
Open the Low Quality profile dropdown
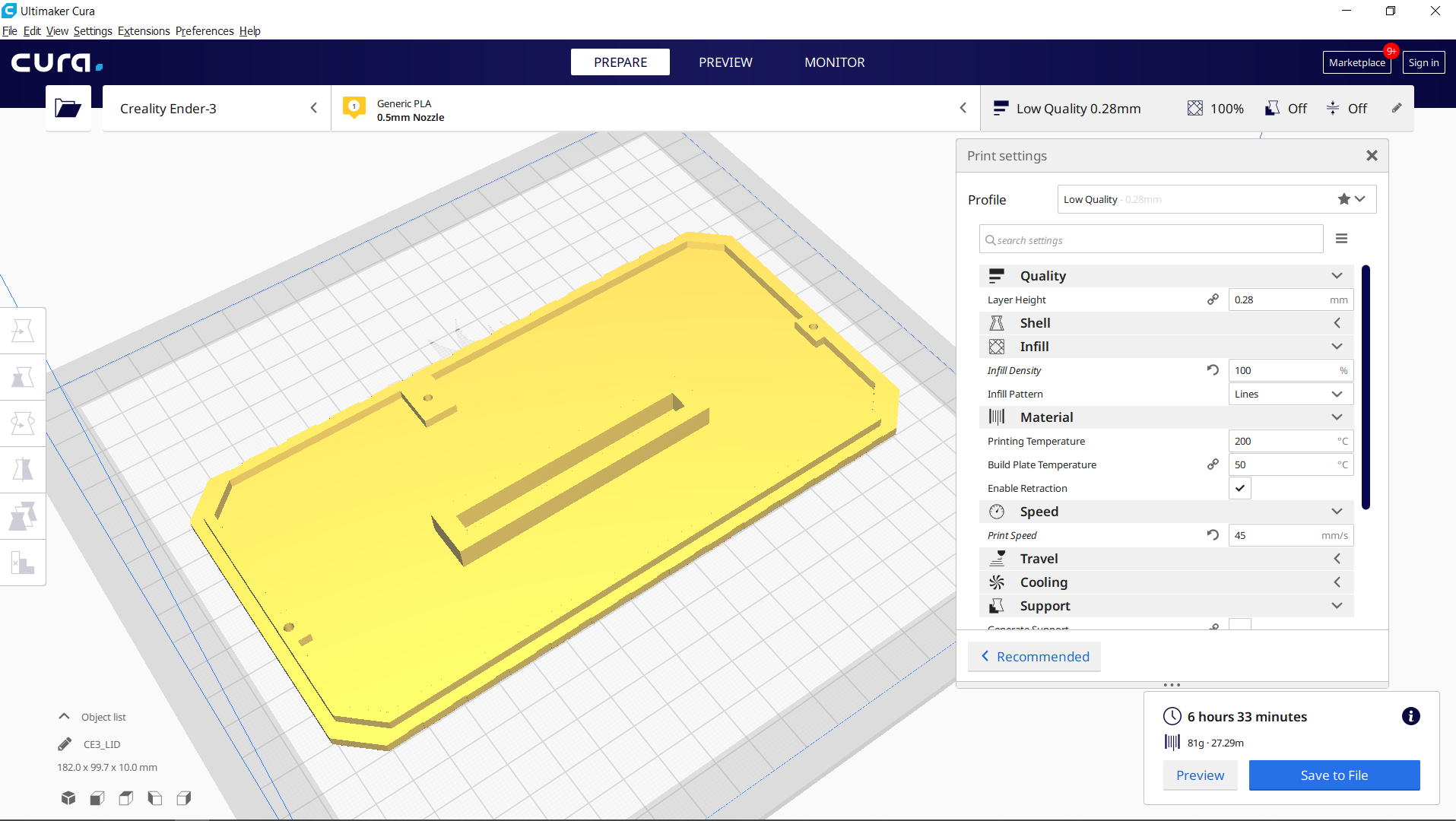point(1217,199)
